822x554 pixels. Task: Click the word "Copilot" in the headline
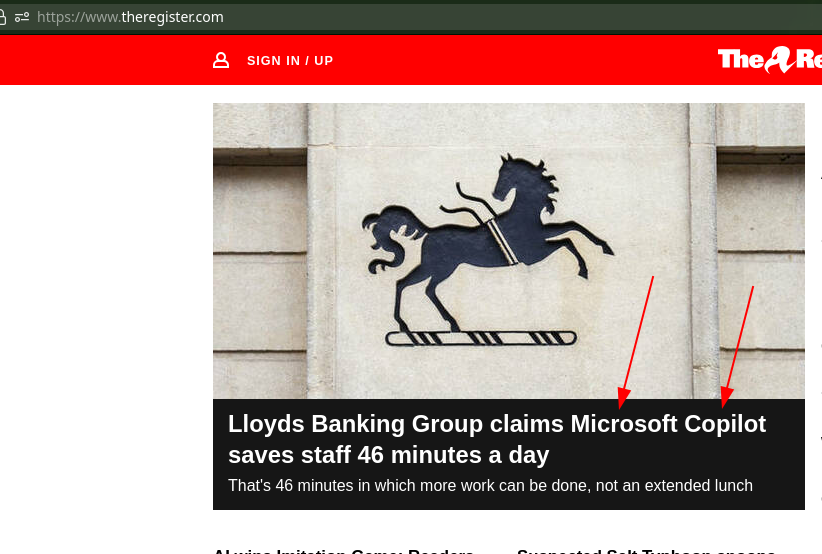coord(725,424)
